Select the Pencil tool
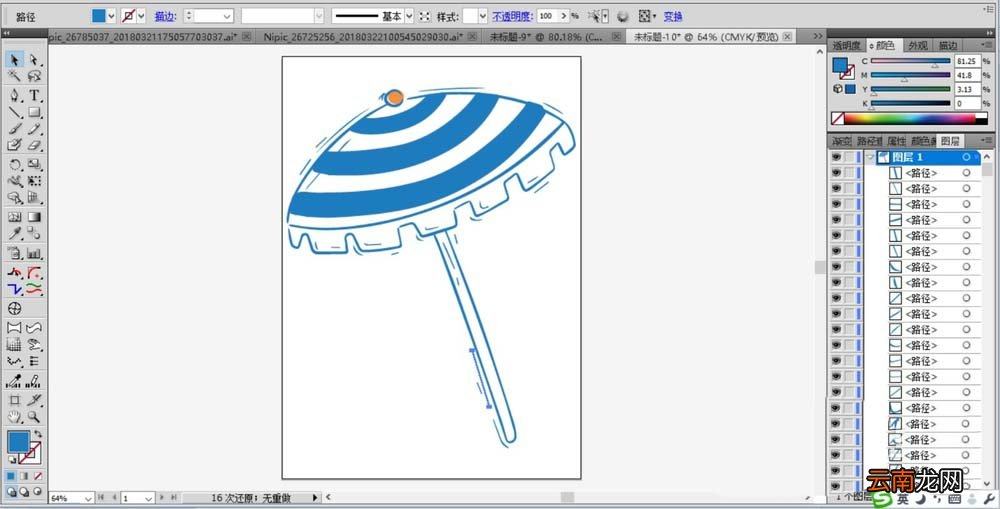Viewport: 1000px width, 509px height. [34, 129]
